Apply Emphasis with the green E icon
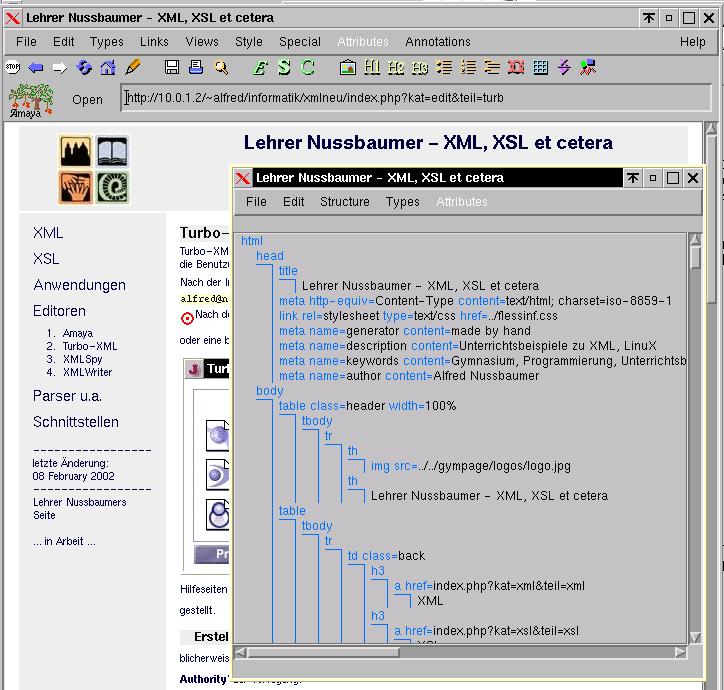Image resolution: width=724 pixels, height=690 pixels. (260, 68)
